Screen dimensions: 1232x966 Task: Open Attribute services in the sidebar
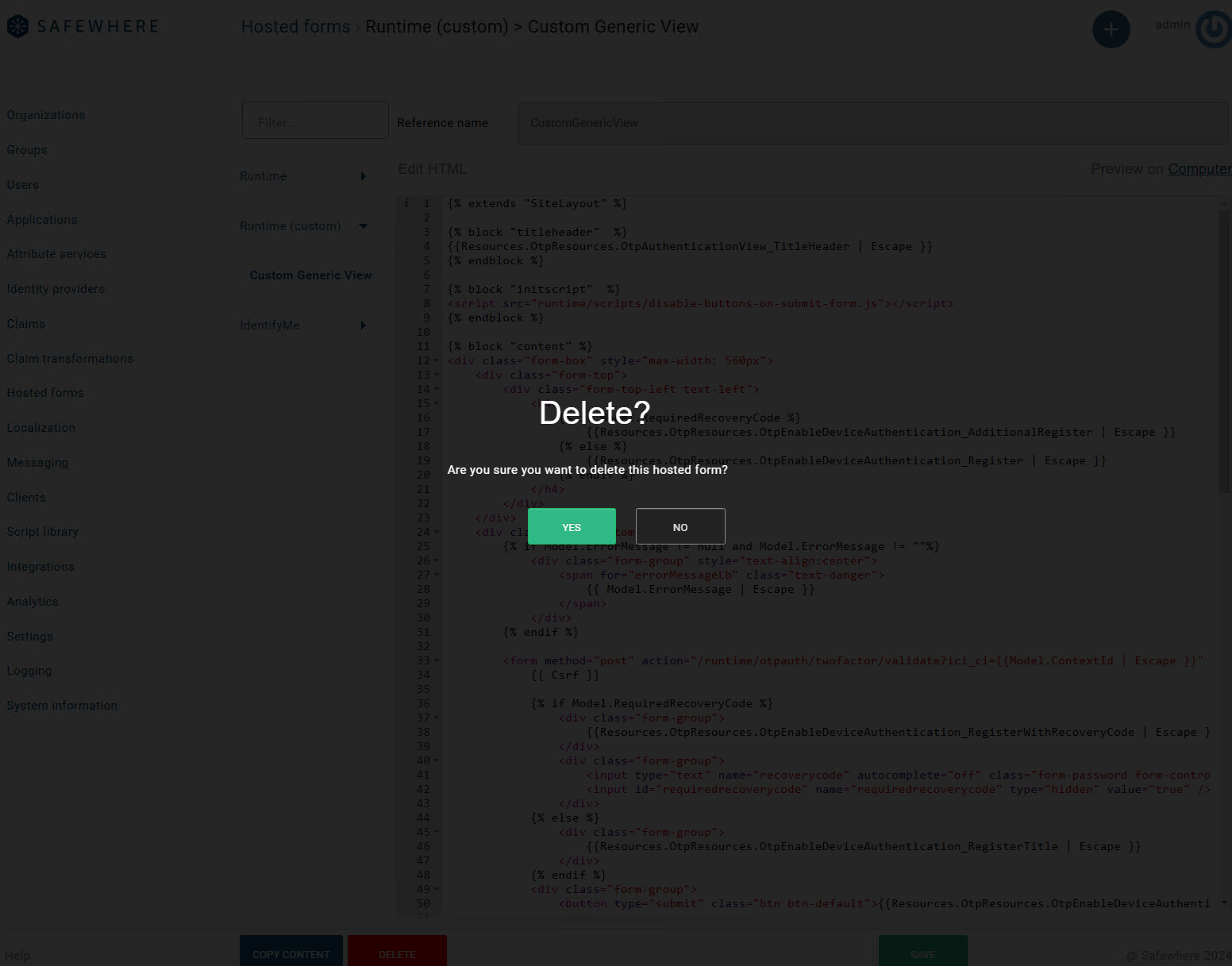56,254
